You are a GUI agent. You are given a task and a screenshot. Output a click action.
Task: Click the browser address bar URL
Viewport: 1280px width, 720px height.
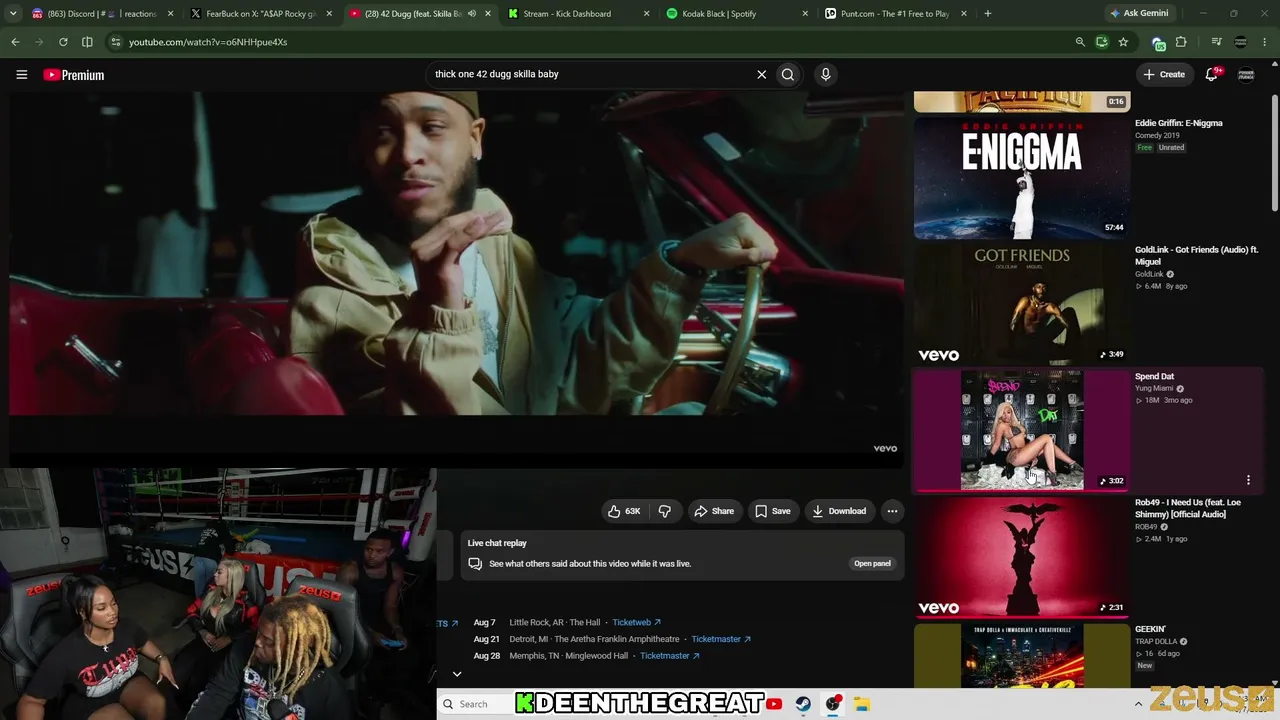(208, 42)
